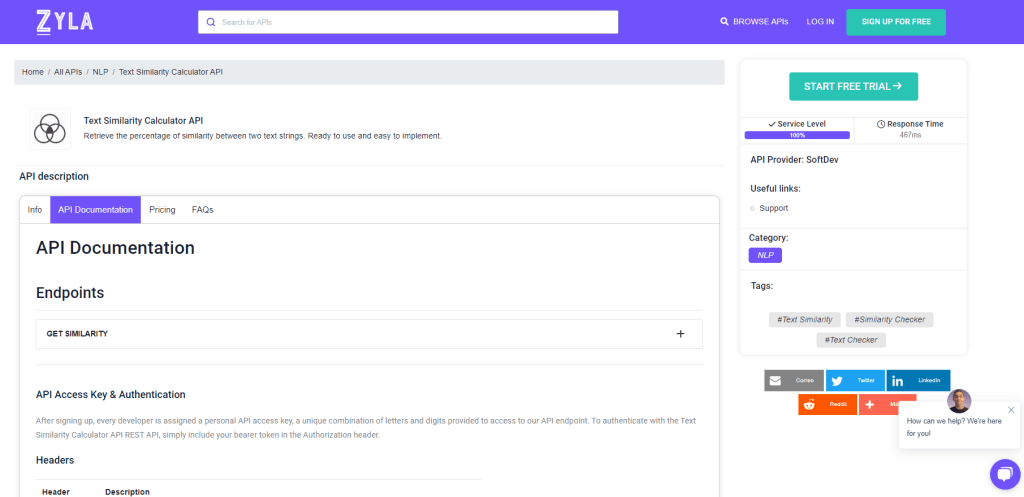The image size is (1024, 497).
Task: Go to Home breadcrumb
Action: [33, 72]
